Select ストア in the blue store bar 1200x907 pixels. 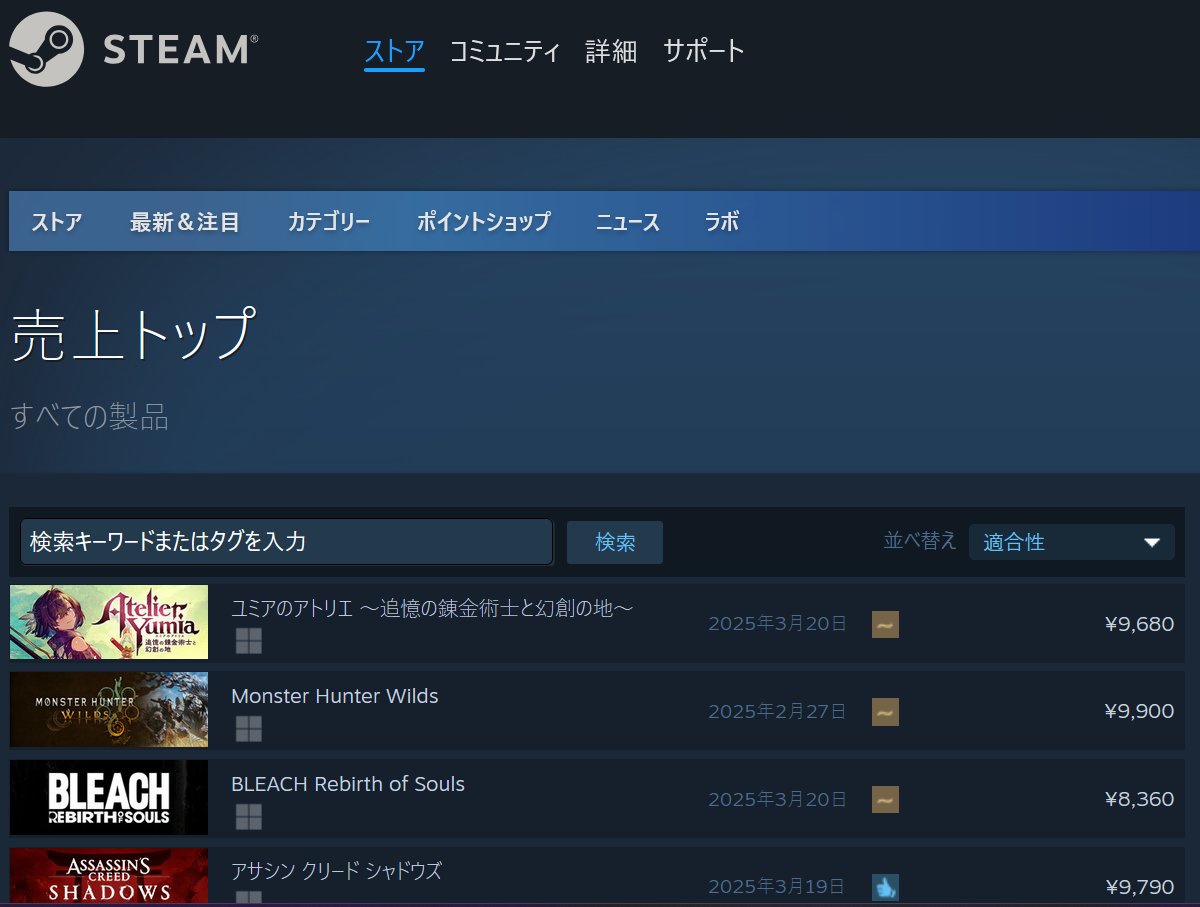[56, 222]
